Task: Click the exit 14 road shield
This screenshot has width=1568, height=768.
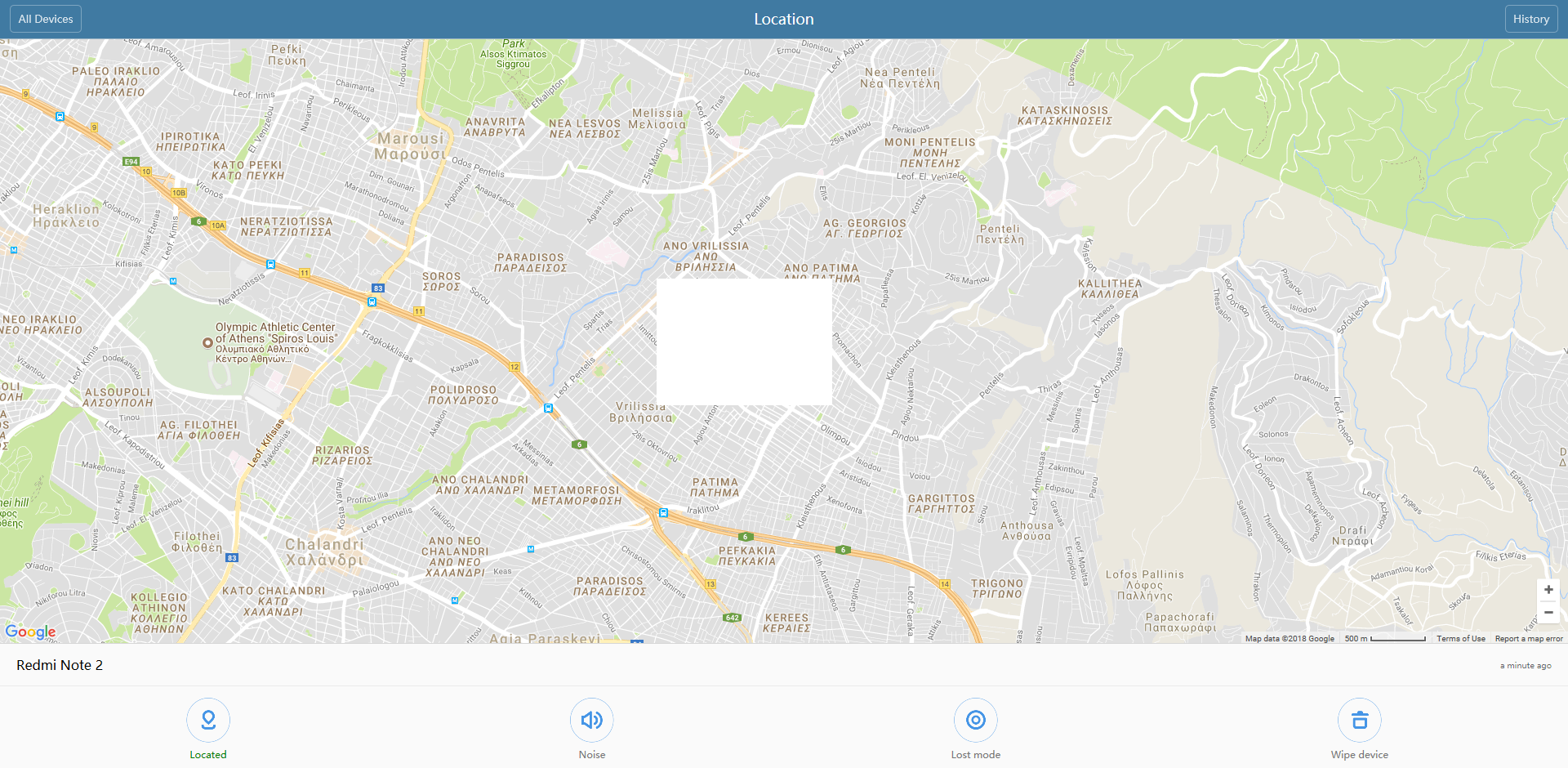Action: tap(945, 584)
